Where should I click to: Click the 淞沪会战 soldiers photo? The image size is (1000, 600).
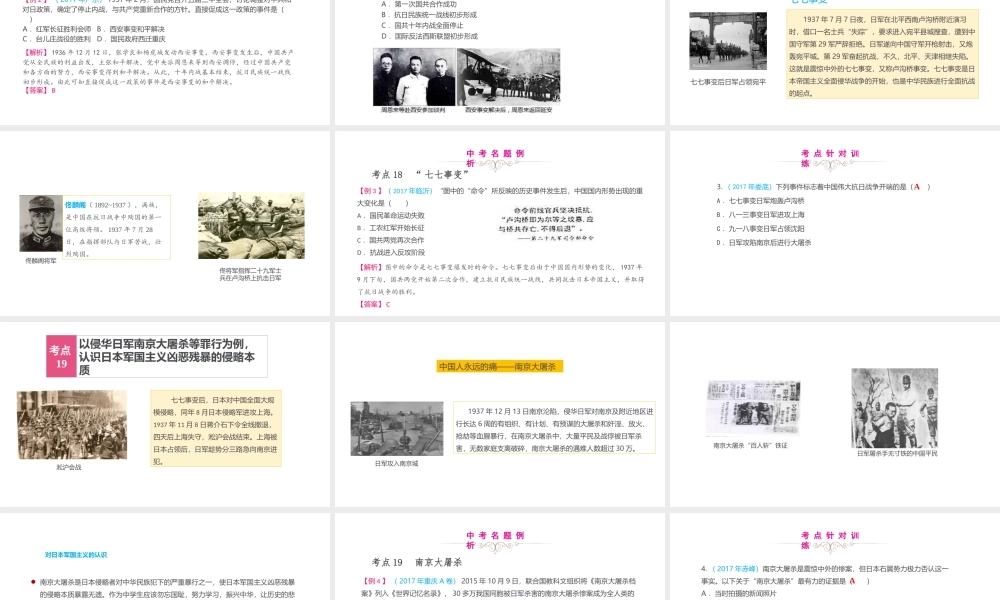(72, 425)
